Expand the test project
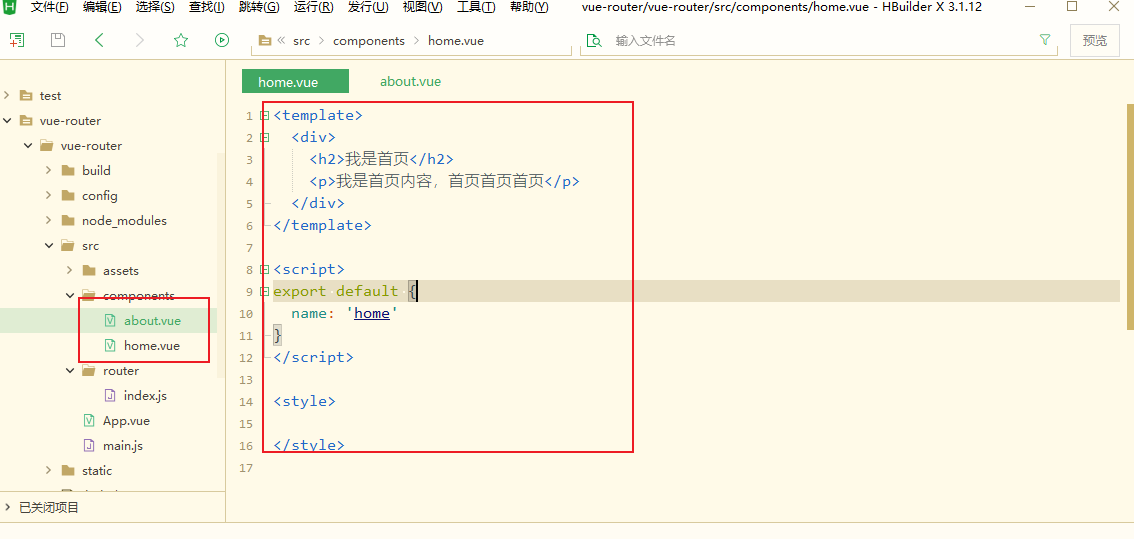The image size is (1134, 539). 7,96
